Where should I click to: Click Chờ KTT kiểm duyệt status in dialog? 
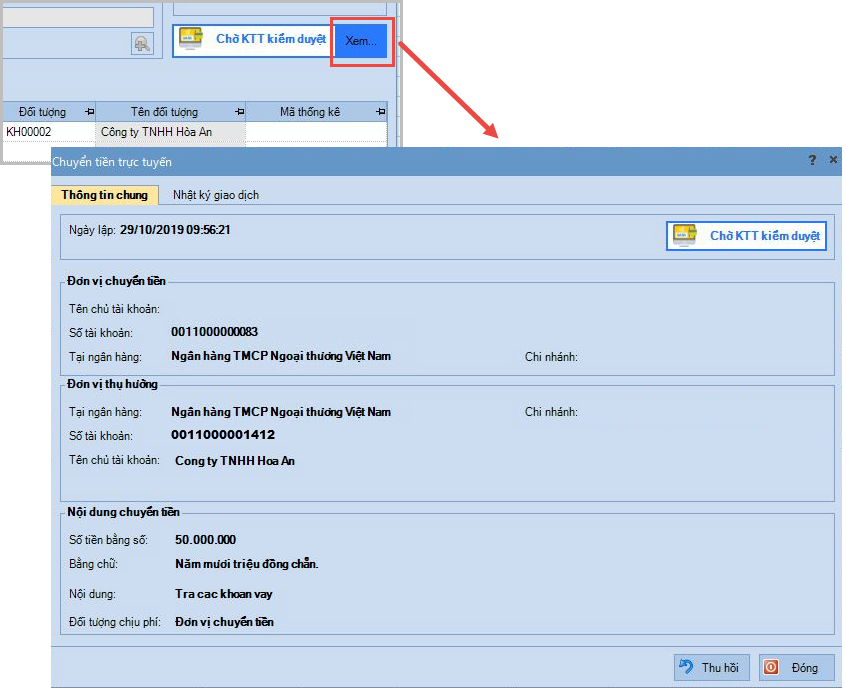click(746, 236)
